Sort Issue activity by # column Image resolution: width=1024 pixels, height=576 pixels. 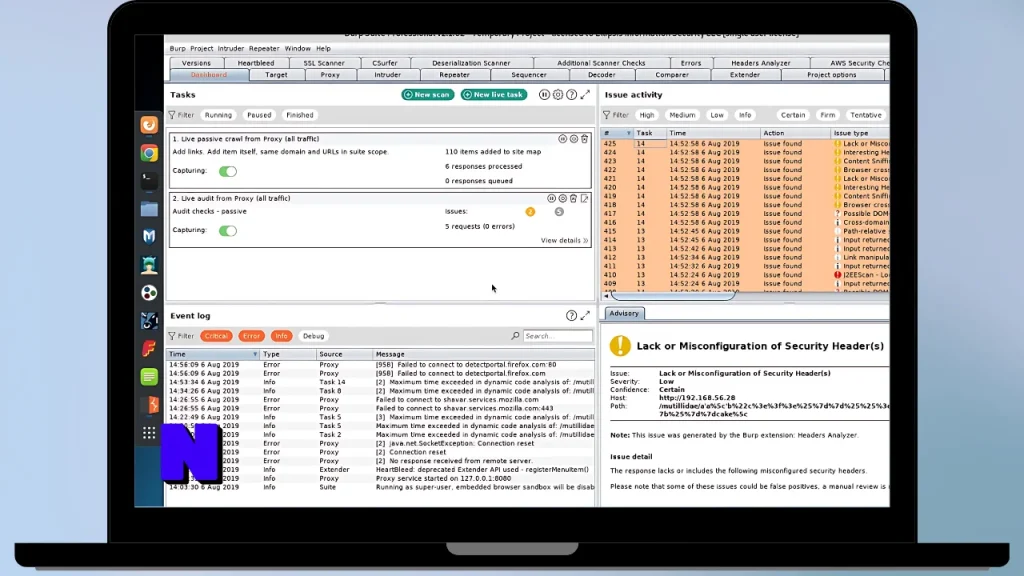click(x=617, y=133)
